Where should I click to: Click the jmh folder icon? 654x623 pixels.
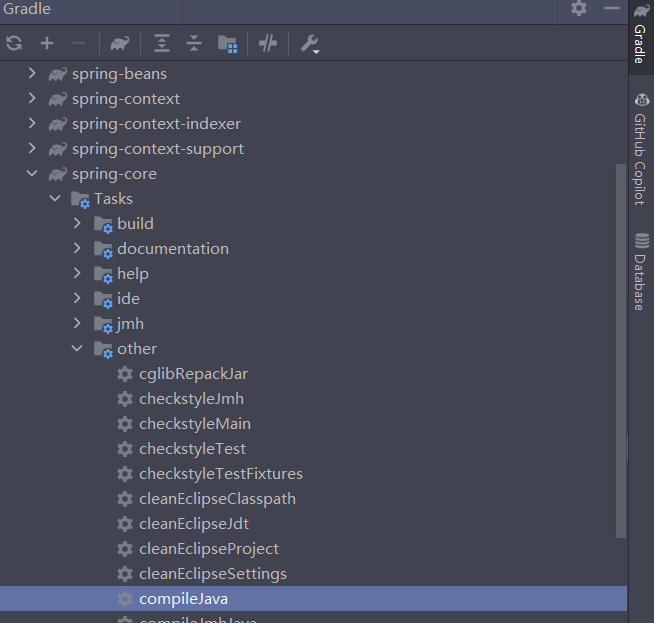pyautogui.click(x=103, y=325)
